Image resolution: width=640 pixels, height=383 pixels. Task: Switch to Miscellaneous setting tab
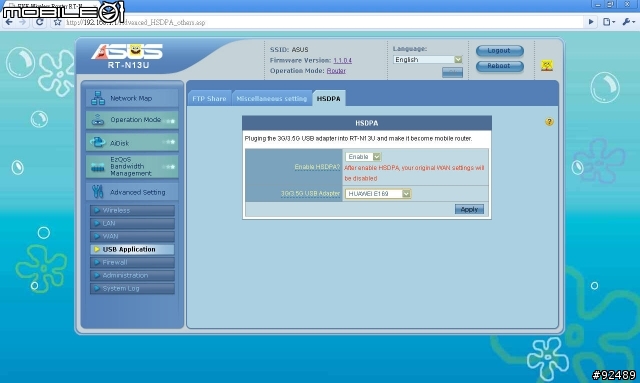pos(271,98)
